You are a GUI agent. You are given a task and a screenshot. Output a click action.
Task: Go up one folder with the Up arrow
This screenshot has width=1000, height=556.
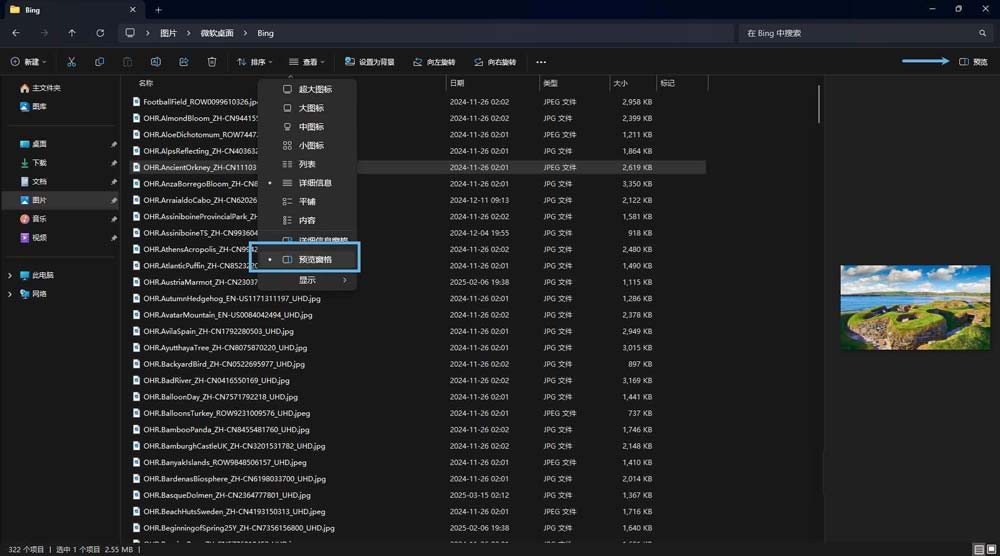coord(72,33)
